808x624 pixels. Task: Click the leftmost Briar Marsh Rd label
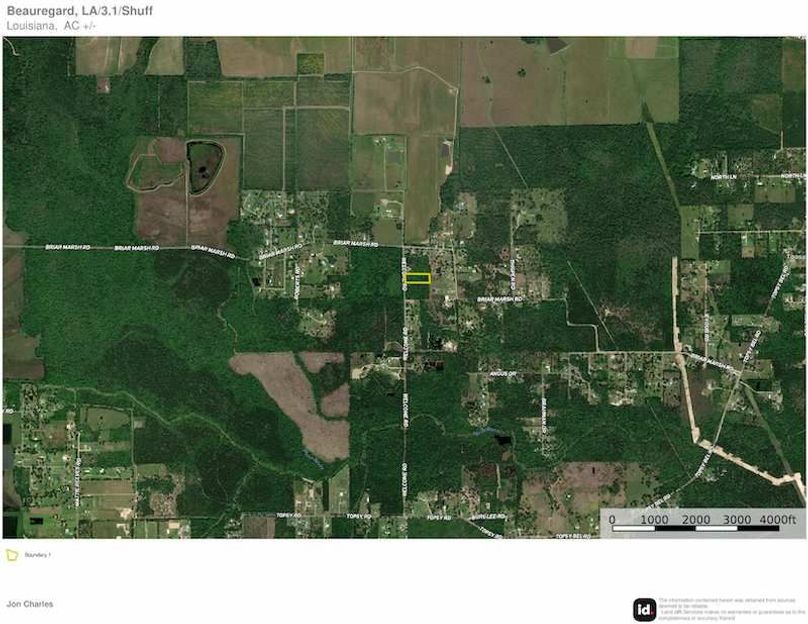[67, 247]
